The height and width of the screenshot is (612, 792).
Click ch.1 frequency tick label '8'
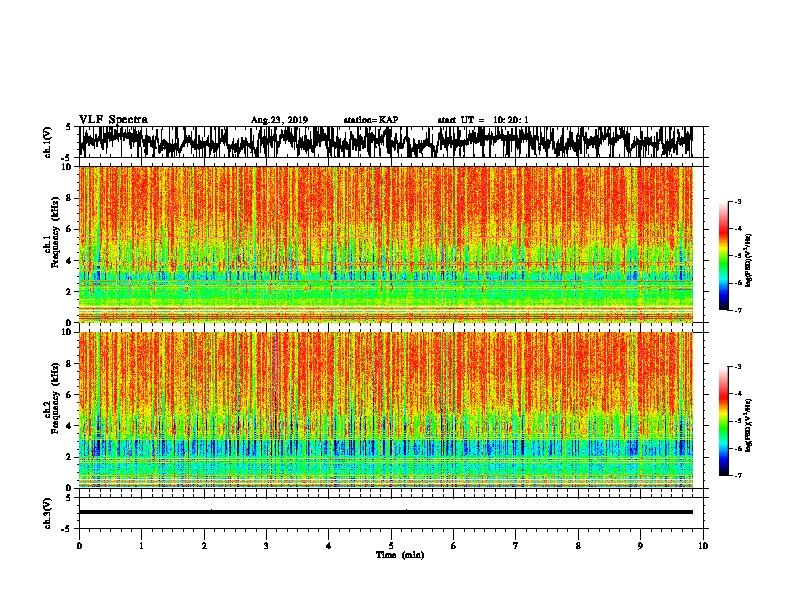pos(70,198)
